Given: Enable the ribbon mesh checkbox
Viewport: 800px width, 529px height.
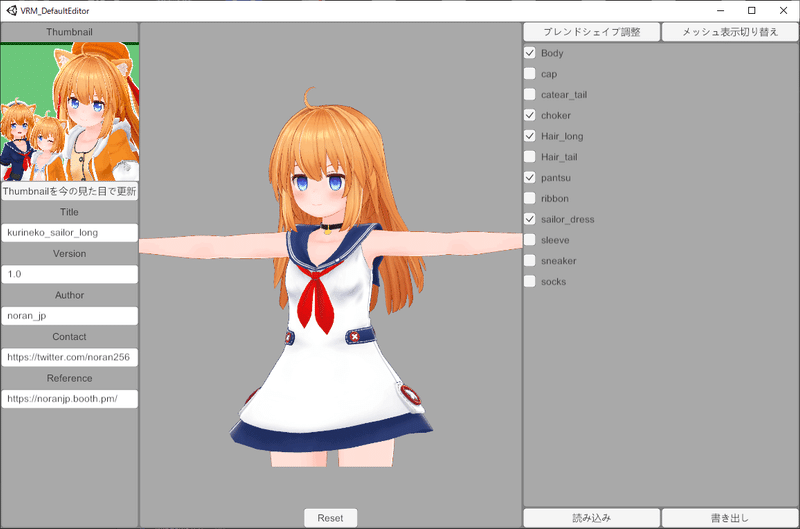Looking at the screenshot, I should [x=530, y=198].
